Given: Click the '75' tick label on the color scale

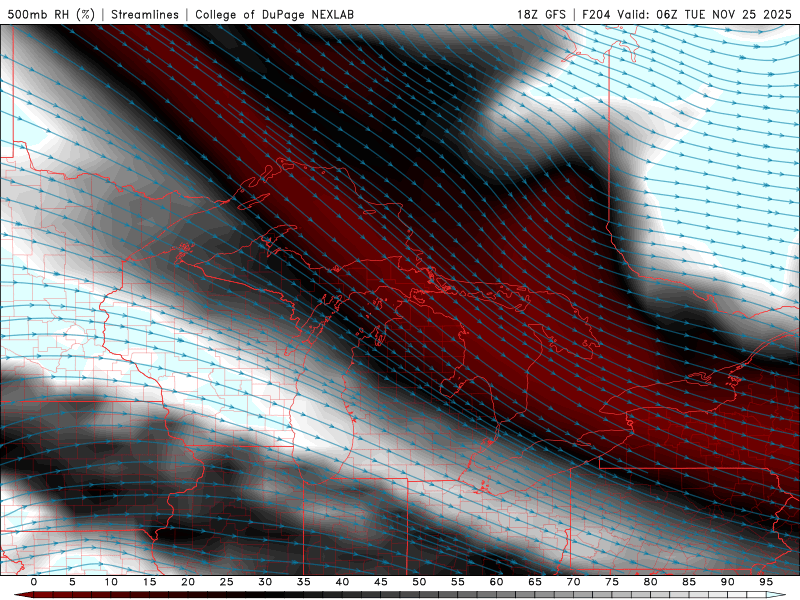Looking at the screenshot, I should click(x=612, y=582).
